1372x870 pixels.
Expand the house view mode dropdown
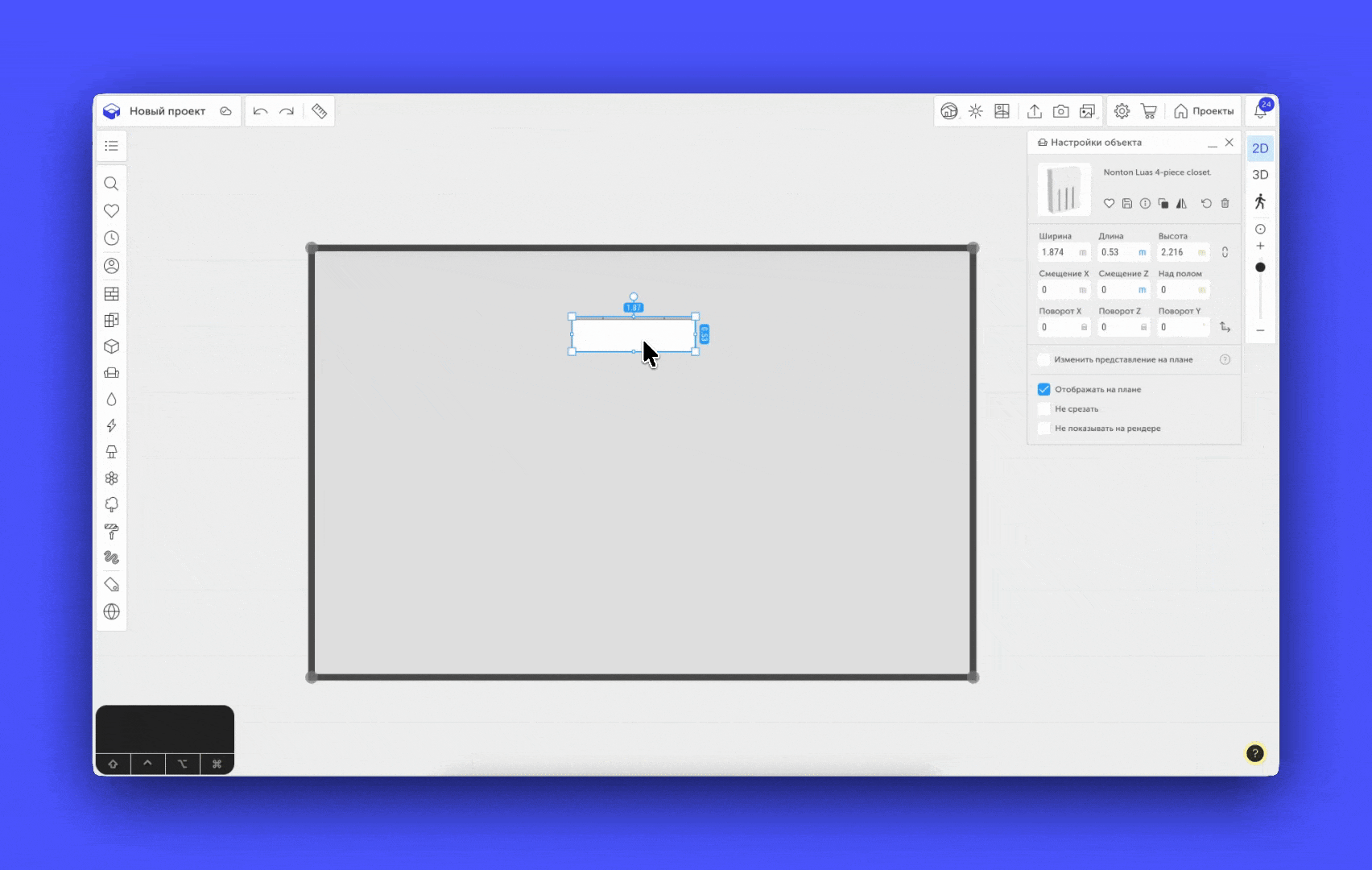point(950,111)
